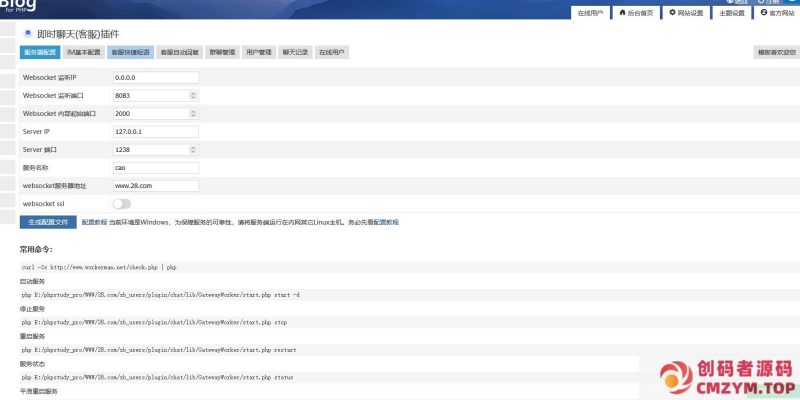Click stepper arrows on Websocket 监听端口 field

pos(193,95)
